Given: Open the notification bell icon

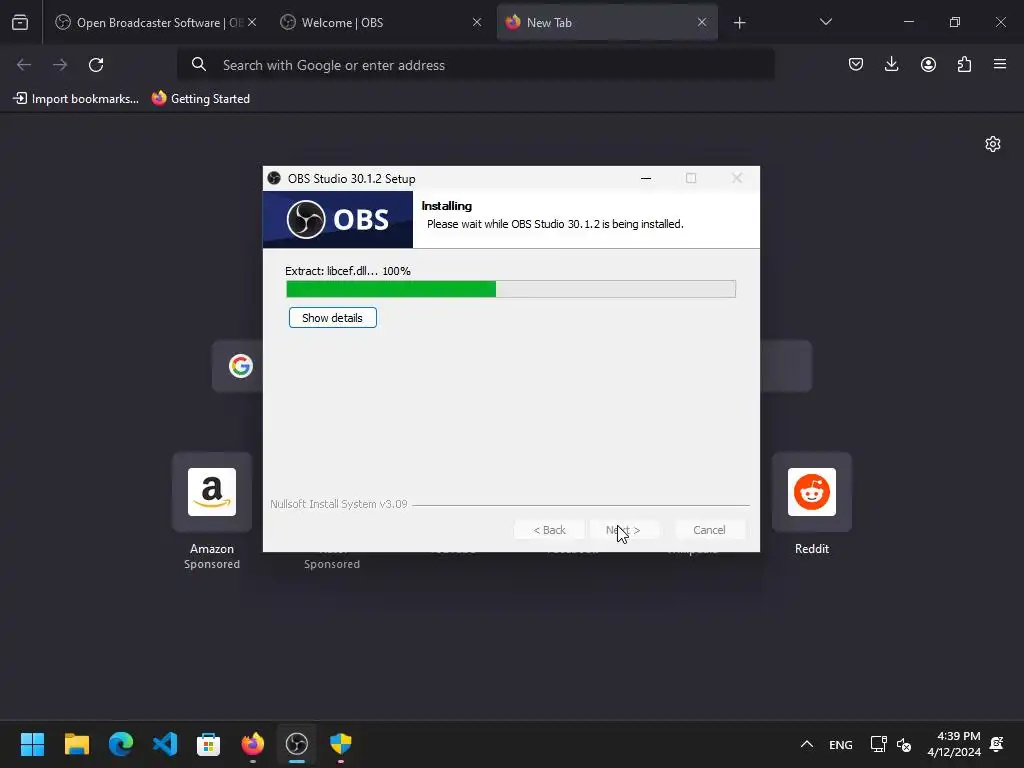Looking at the screenshot, I should coord(997,744).
